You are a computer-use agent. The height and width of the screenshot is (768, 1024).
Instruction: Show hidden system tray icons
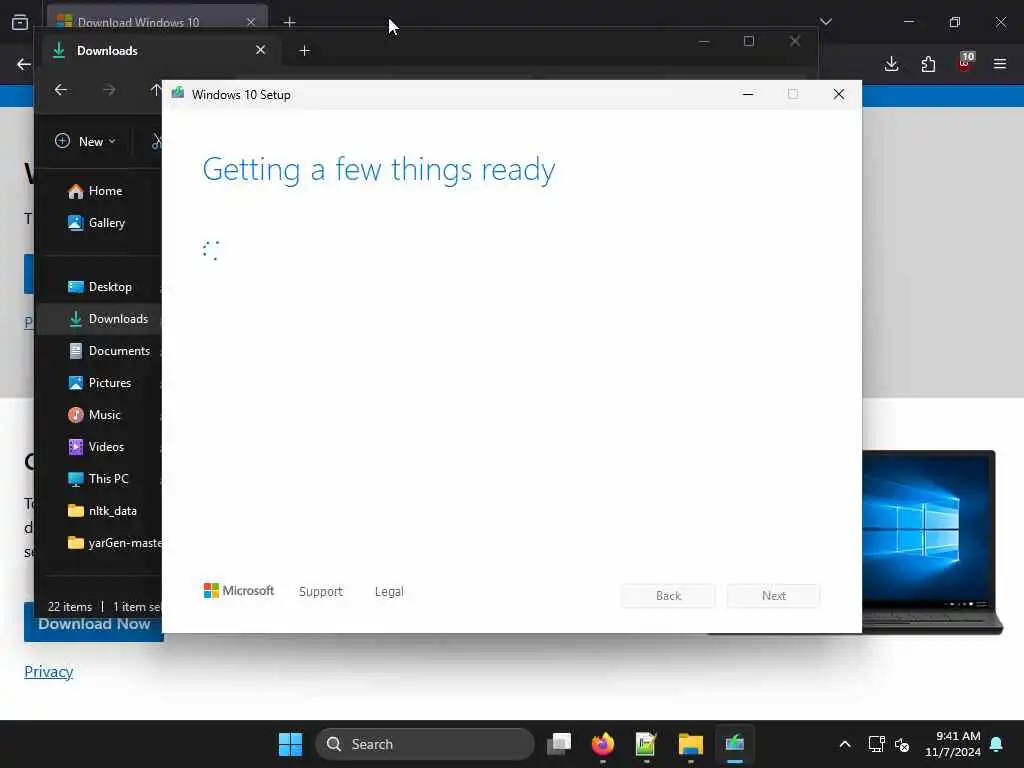(844, 744)
